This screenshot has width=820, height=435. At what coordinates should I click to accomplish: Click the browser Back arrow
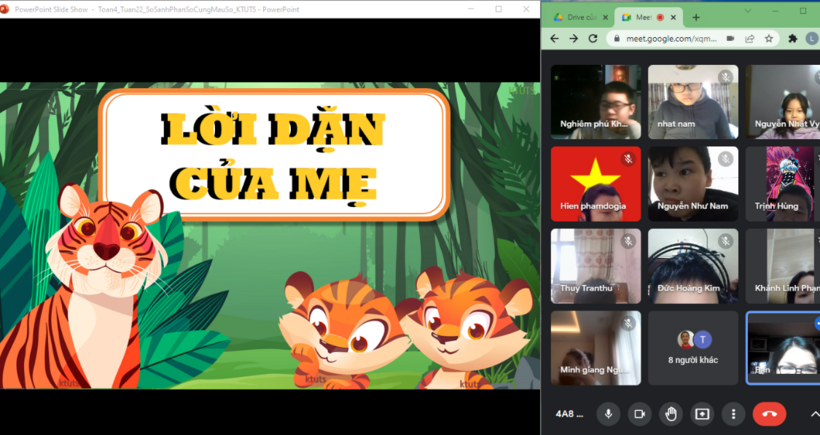(554, 39)
